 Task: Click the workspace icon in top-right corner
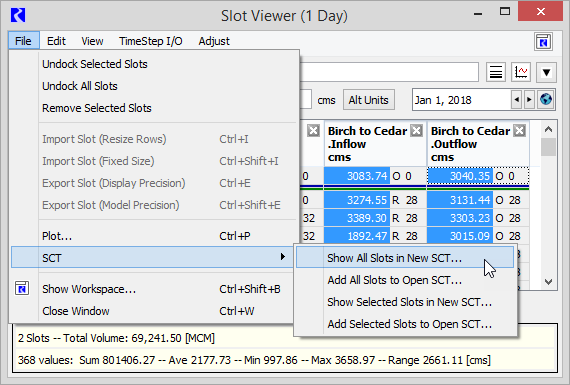(x=543, y=41)
